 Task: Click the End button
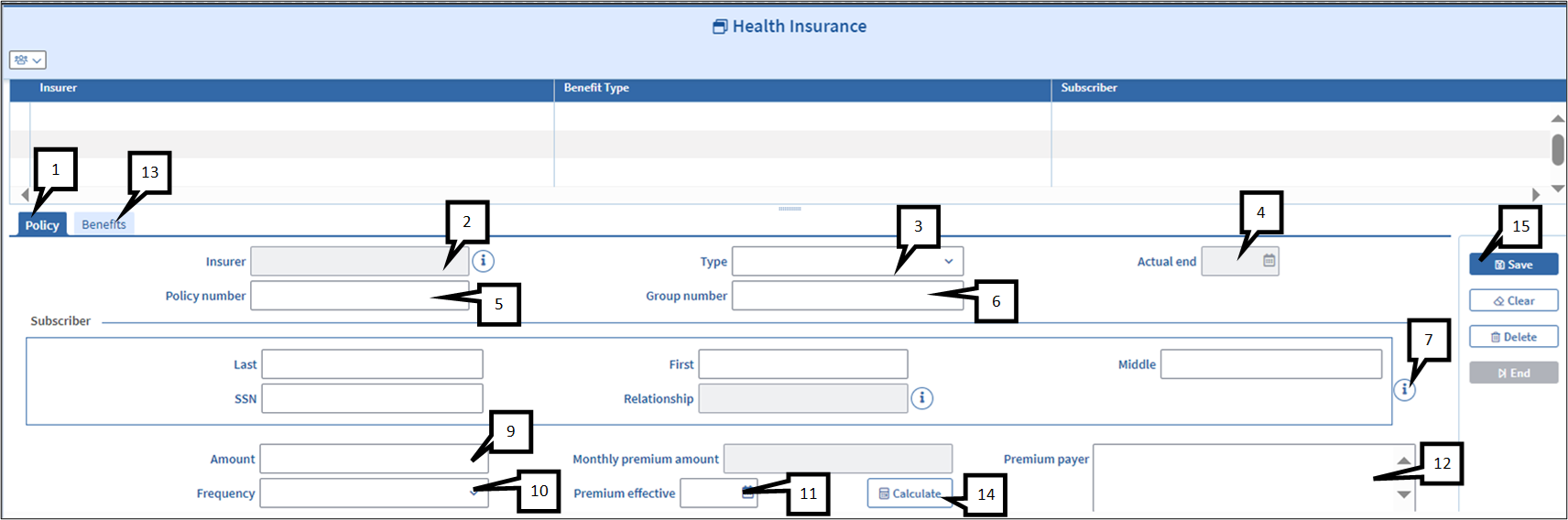pyautogui.click(x=1513, y=373)
